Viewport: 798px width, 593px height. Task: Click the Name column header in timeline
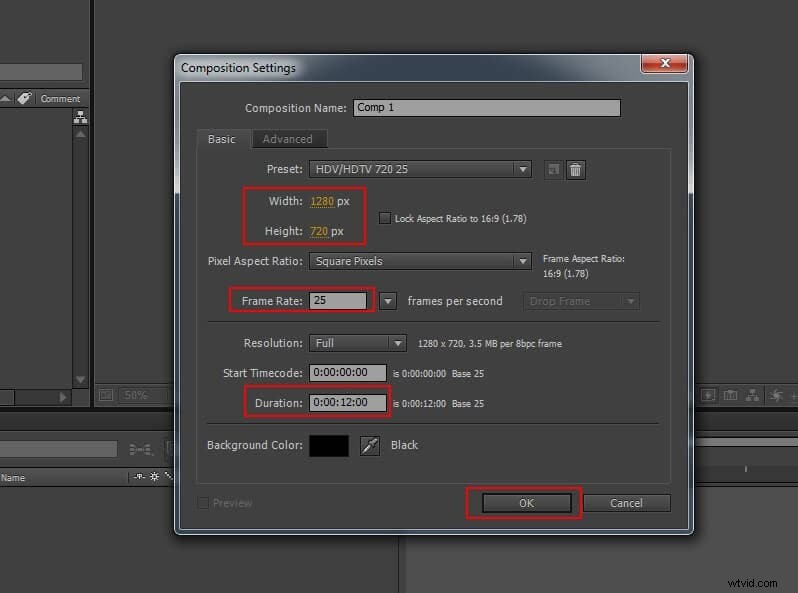13,477
